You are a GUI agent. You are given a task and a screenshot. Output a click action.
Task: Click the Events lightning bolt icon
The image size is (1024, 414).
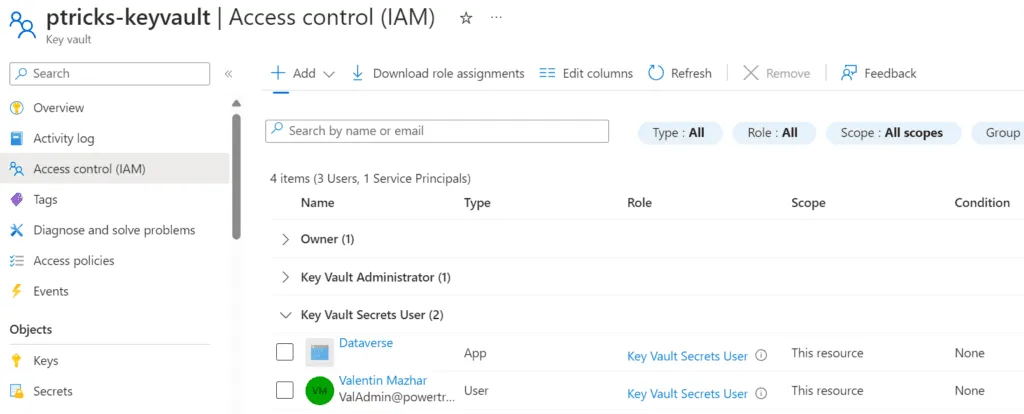17,291
